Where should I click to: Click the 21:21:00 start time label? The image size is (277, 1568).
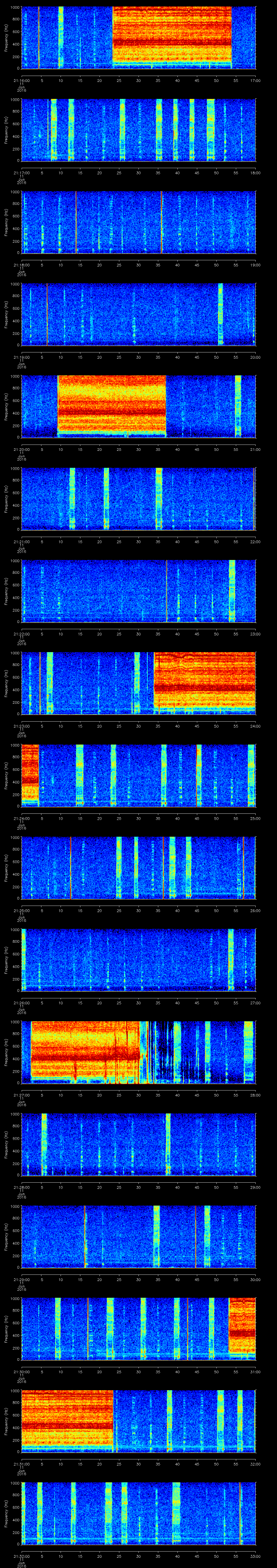click(21, 542)
